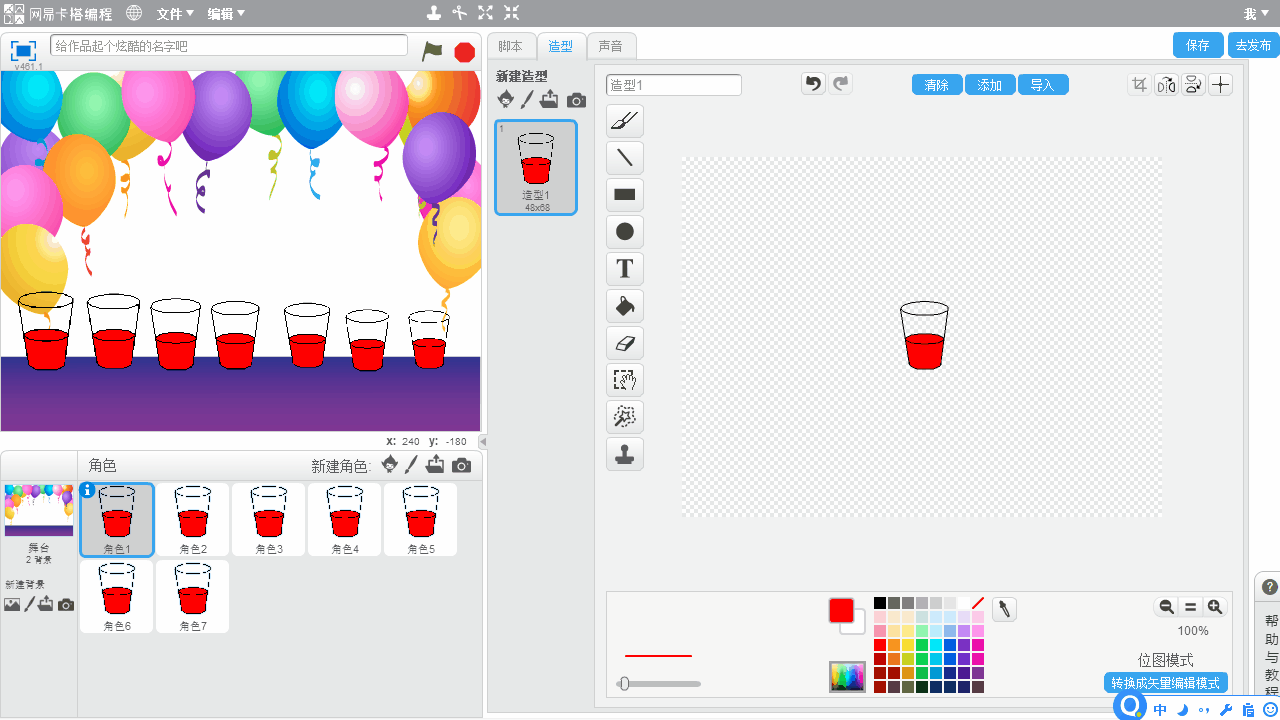1280x720 pixels.
Task: Pick up color with eyedropper
Action: tap(1004, 609)
